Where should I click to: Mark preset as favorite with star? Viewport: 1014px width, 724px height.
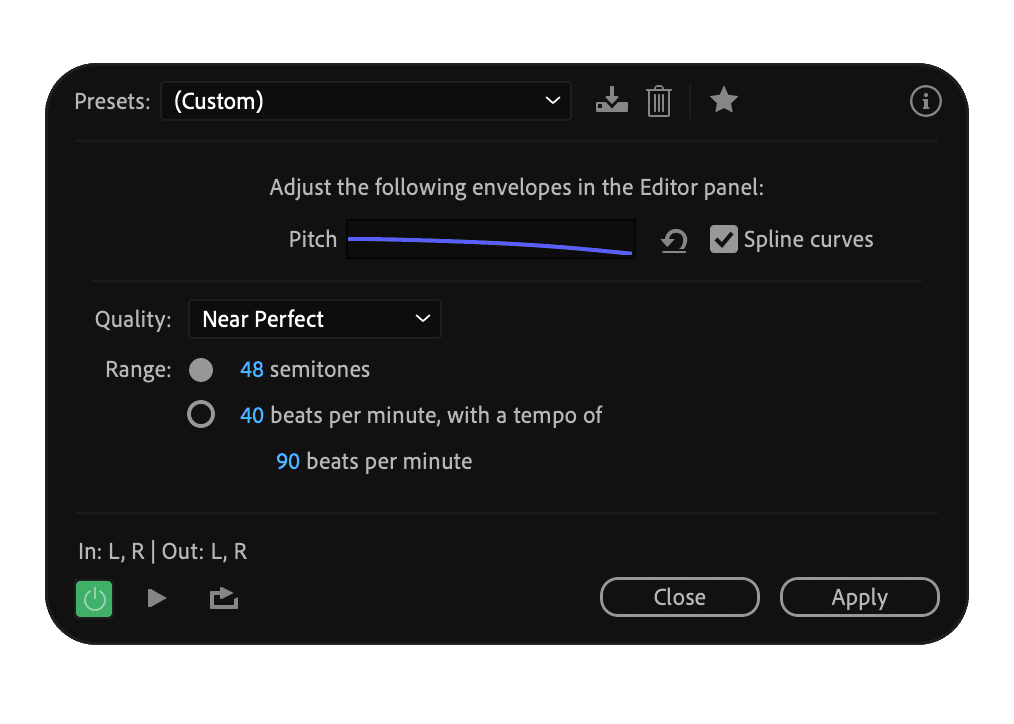tap(723, 100)
